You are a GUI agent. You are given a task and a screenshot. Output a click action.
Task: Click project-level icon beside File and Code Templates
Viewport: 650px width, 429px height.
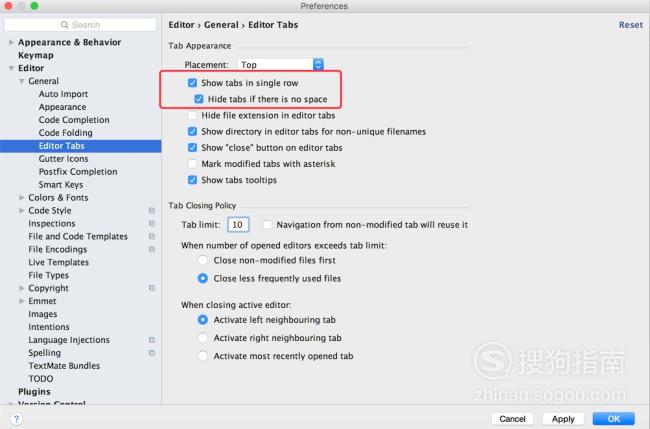click(152, 236)
